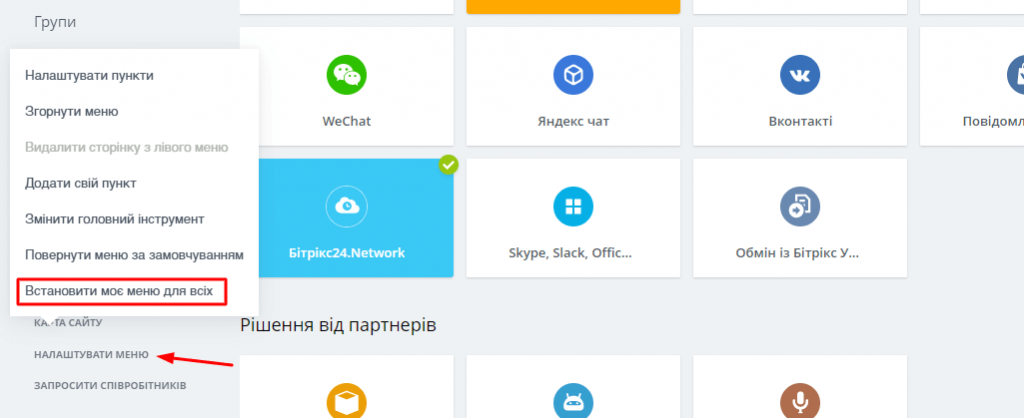Viewport: 1024px width, 418px height.
Task: Click the brown microphone partner icon
Action: click(x=800, y=402)
